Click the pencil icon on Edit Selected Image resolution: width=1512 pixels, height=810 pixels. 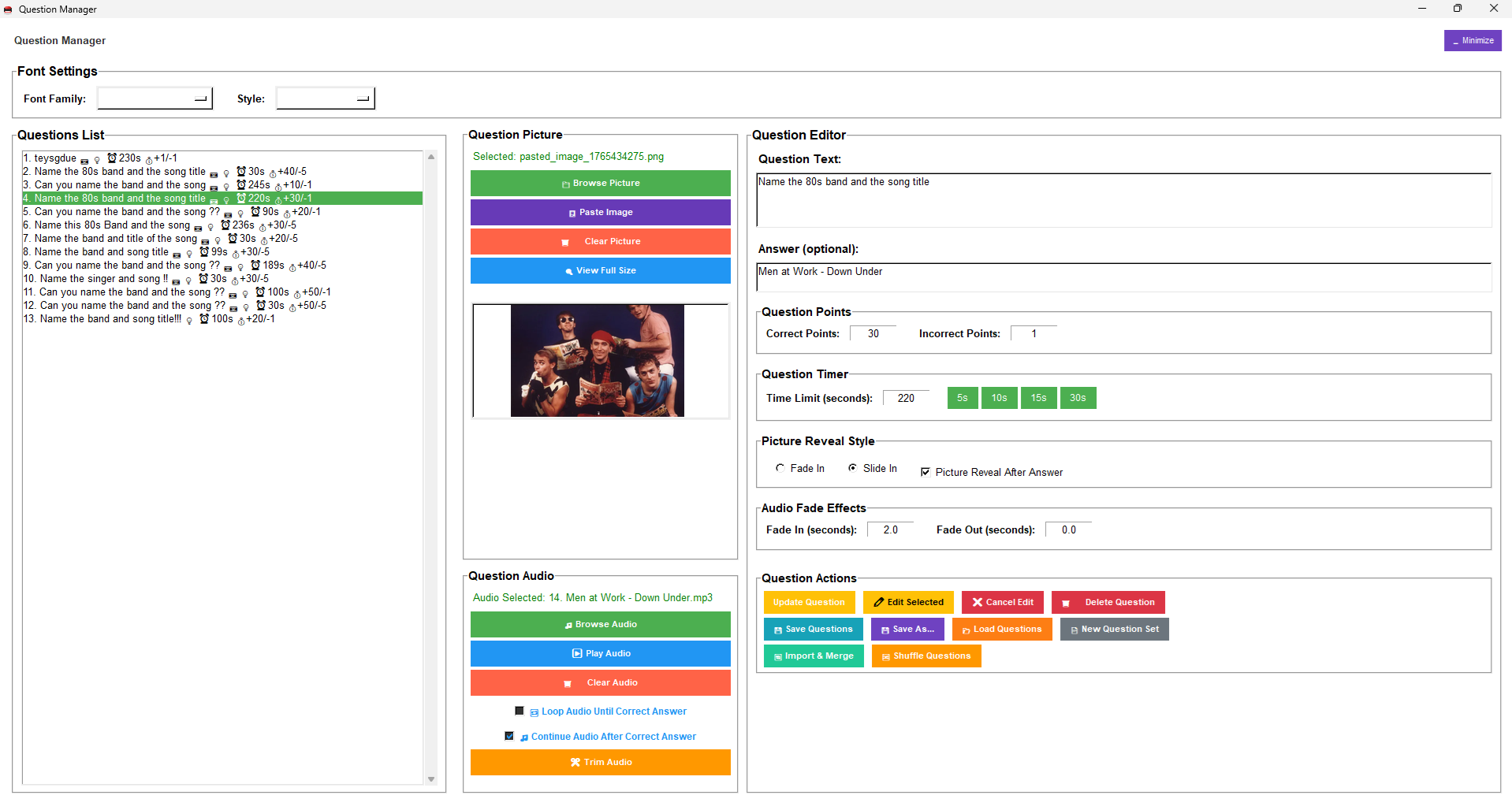click(878, 603)
